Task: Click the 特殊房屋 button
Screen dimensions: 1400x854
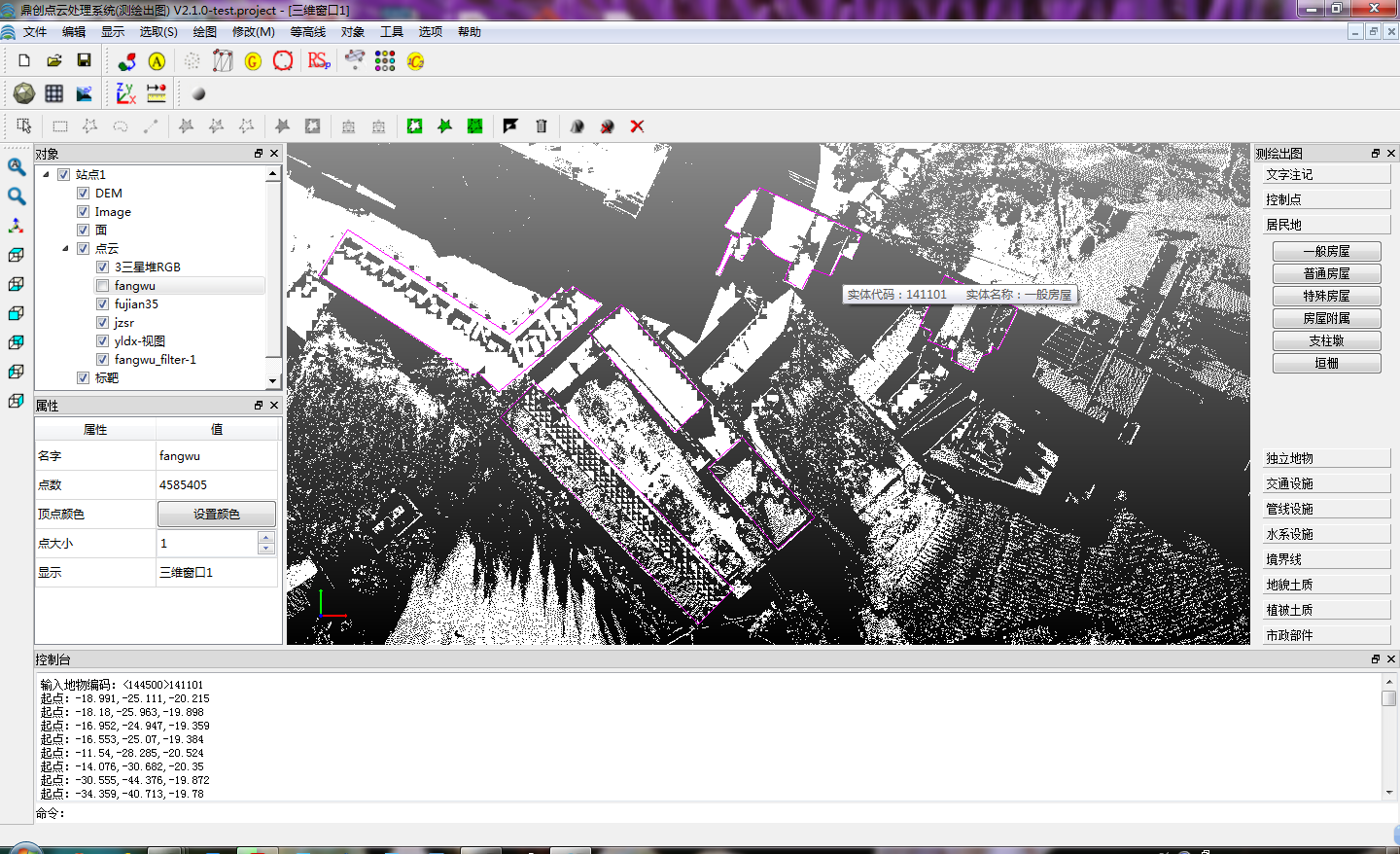Action: point(1326,296)
